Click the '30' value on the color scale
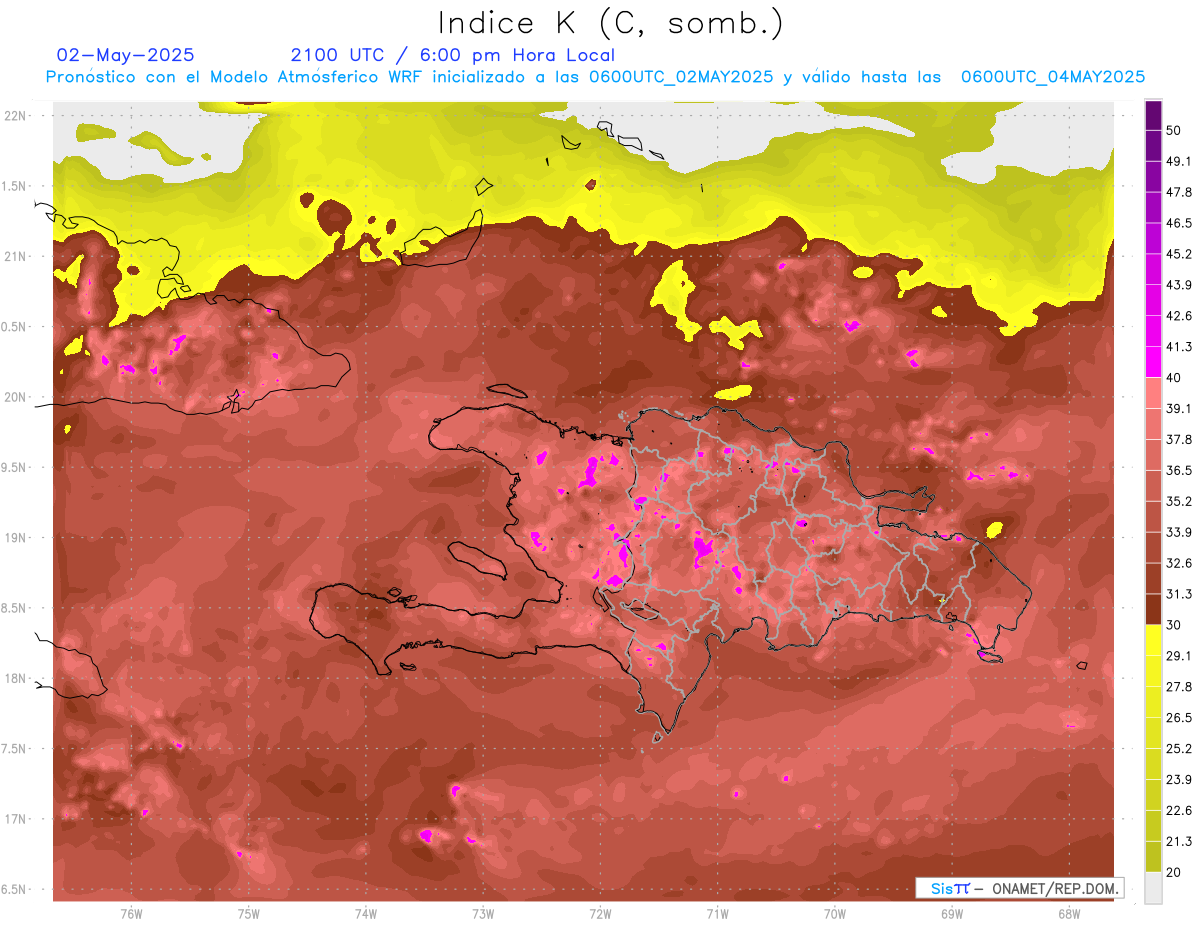Screen dimensions: 1200x927 point(1174,625)
